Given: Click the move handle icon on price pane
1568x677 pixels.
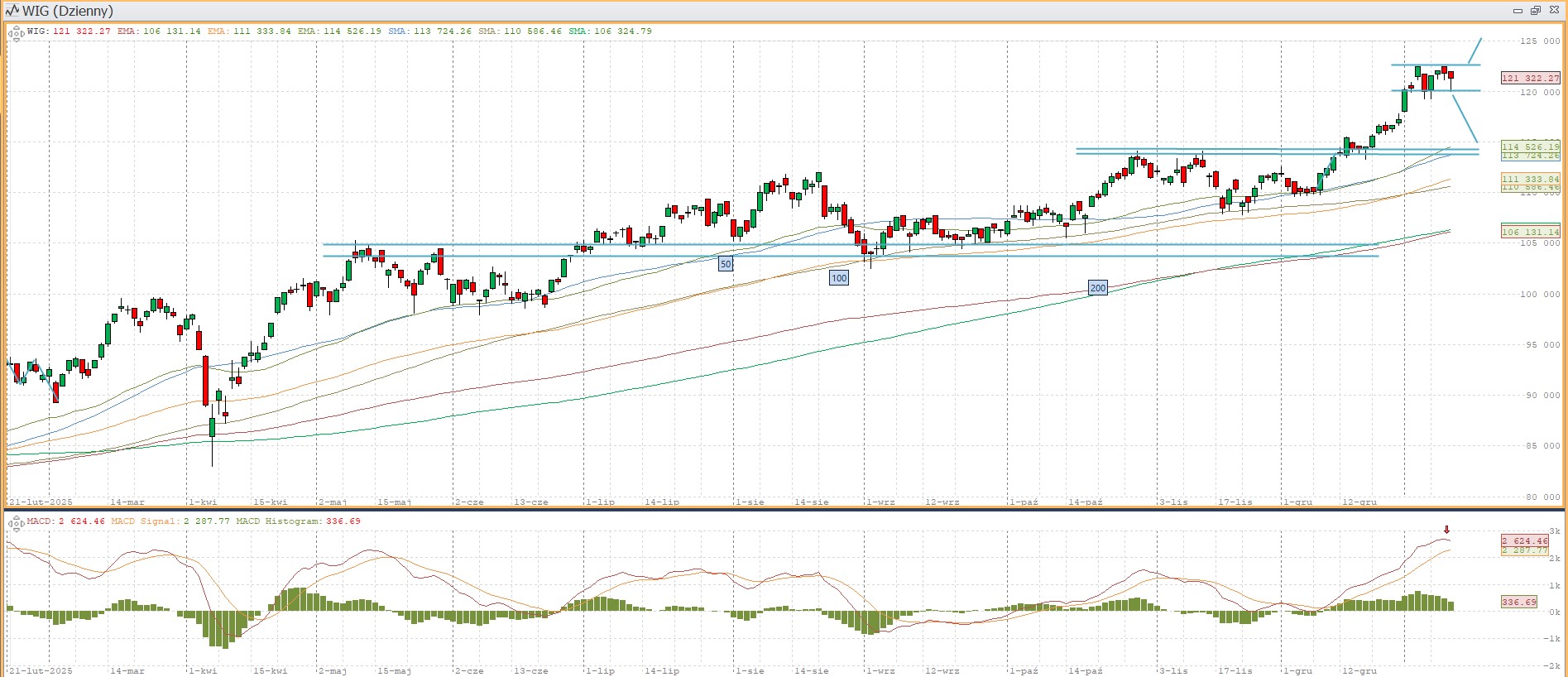Looking at the screenshot, I should (x=16, y=33).
